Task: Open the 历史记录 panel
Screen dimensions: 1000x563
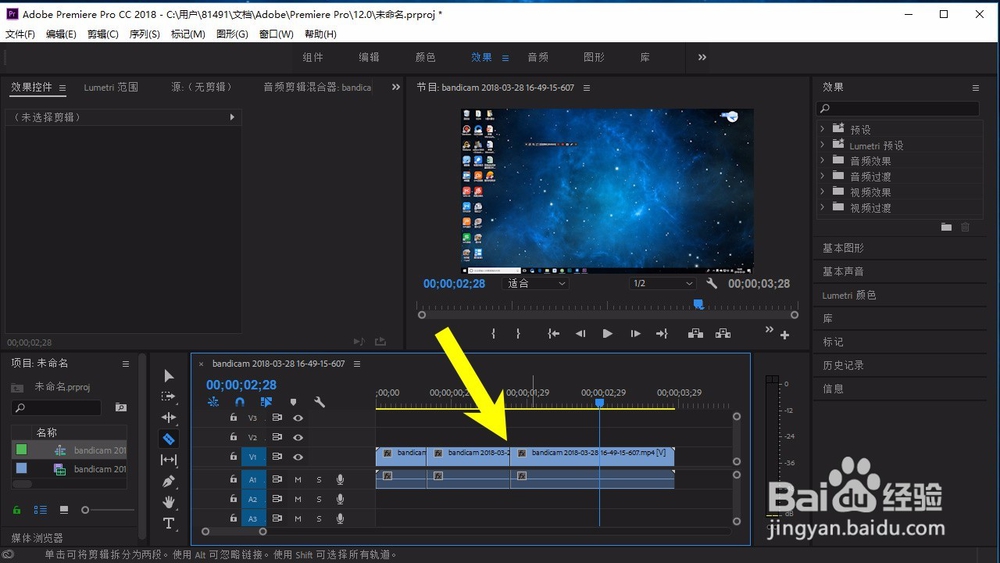Action: click(843, 365)
